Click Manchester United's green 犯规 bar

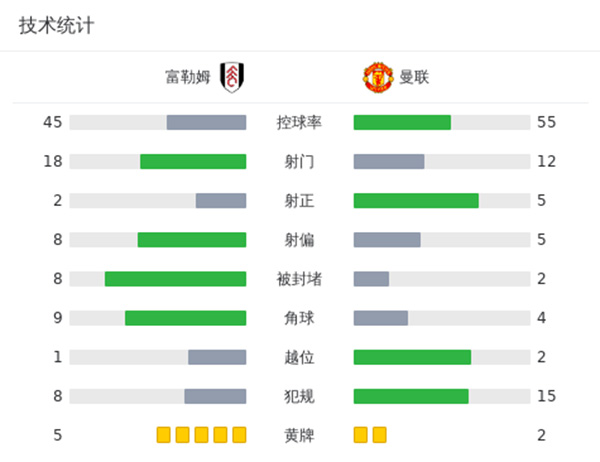(x=411, y=396)
